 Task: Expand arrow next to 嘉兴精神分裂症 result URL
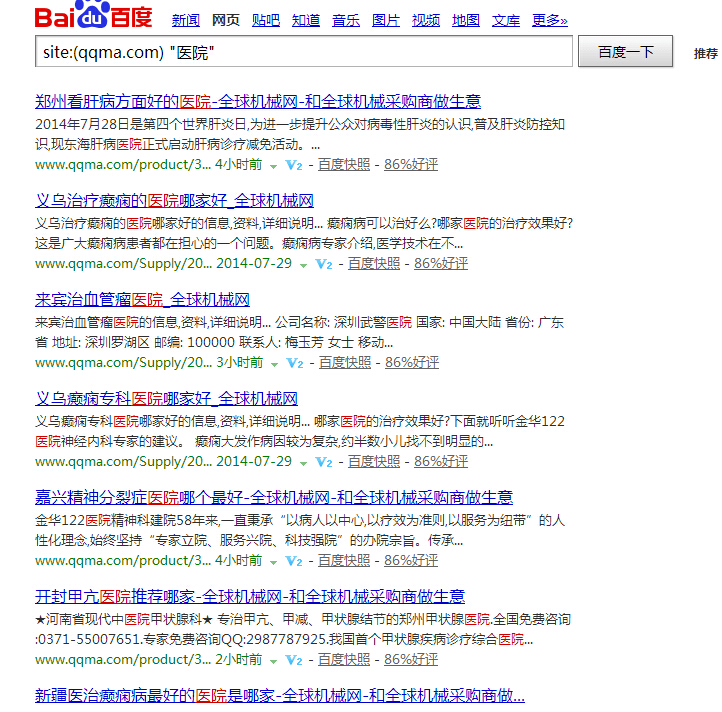[x=274, y=563]
